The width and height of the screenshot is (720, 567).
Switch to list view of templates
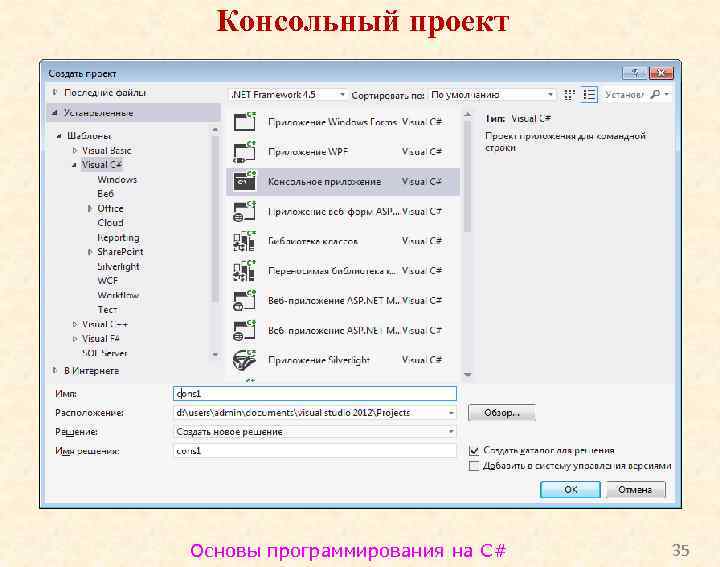click(589, 95)
